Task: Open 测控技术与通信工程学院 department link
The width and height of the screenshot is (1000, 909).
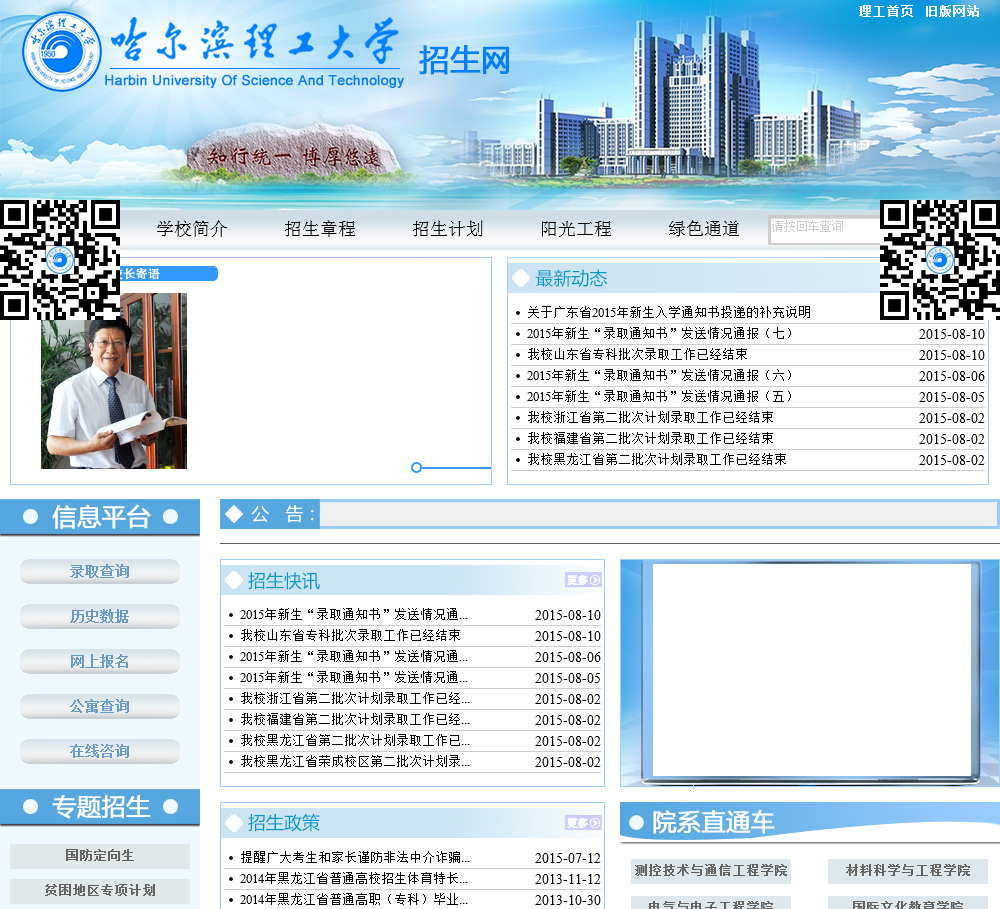Action: click(710, 871)
